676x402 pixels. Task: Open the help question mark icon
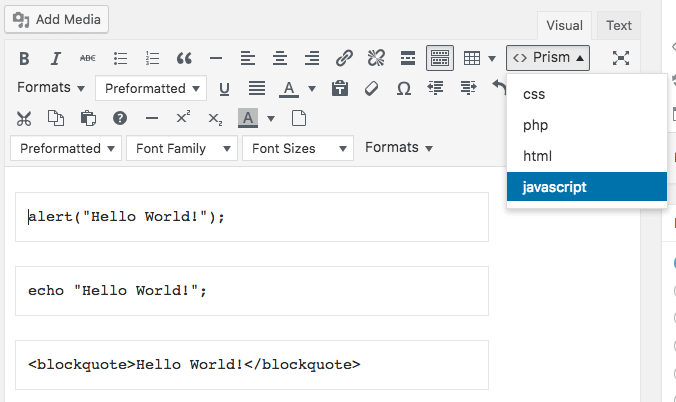pos(120,118)
